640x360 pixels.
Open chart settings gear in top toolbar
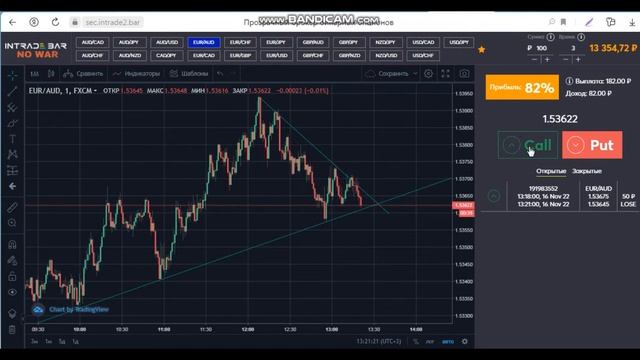coord(428,73)
